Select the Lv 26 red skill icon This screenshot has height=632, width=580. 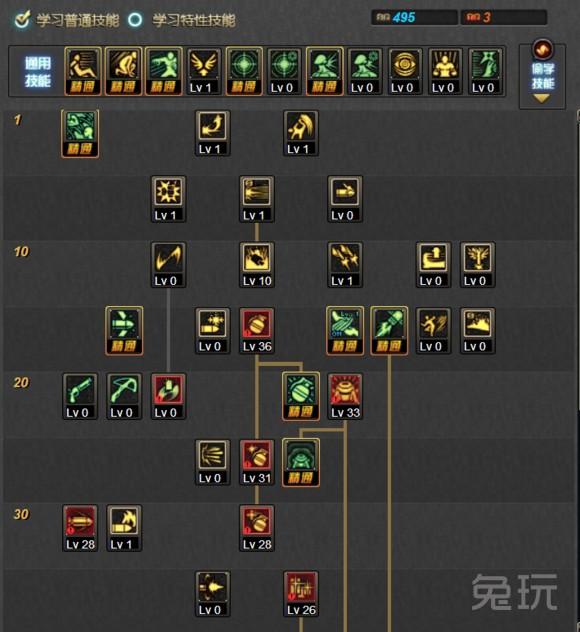tap(301, 594)
